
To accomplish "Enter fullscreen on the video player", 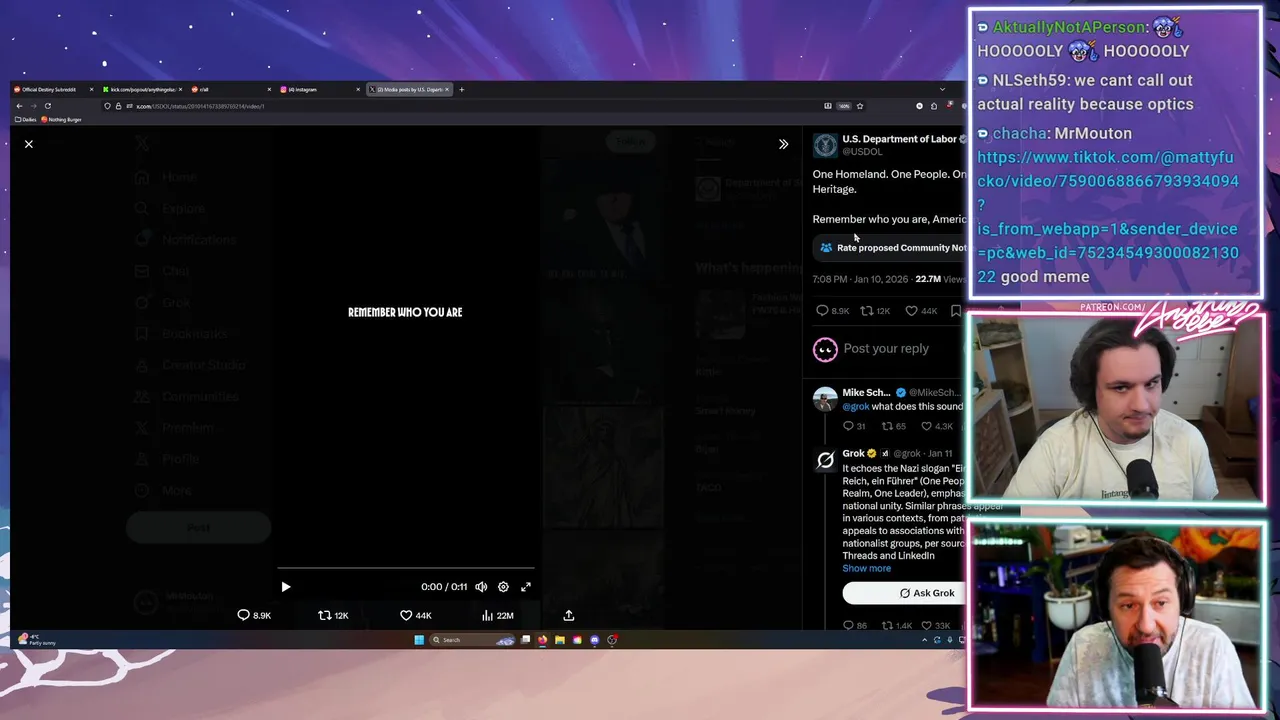I will (x=526, y=587).
